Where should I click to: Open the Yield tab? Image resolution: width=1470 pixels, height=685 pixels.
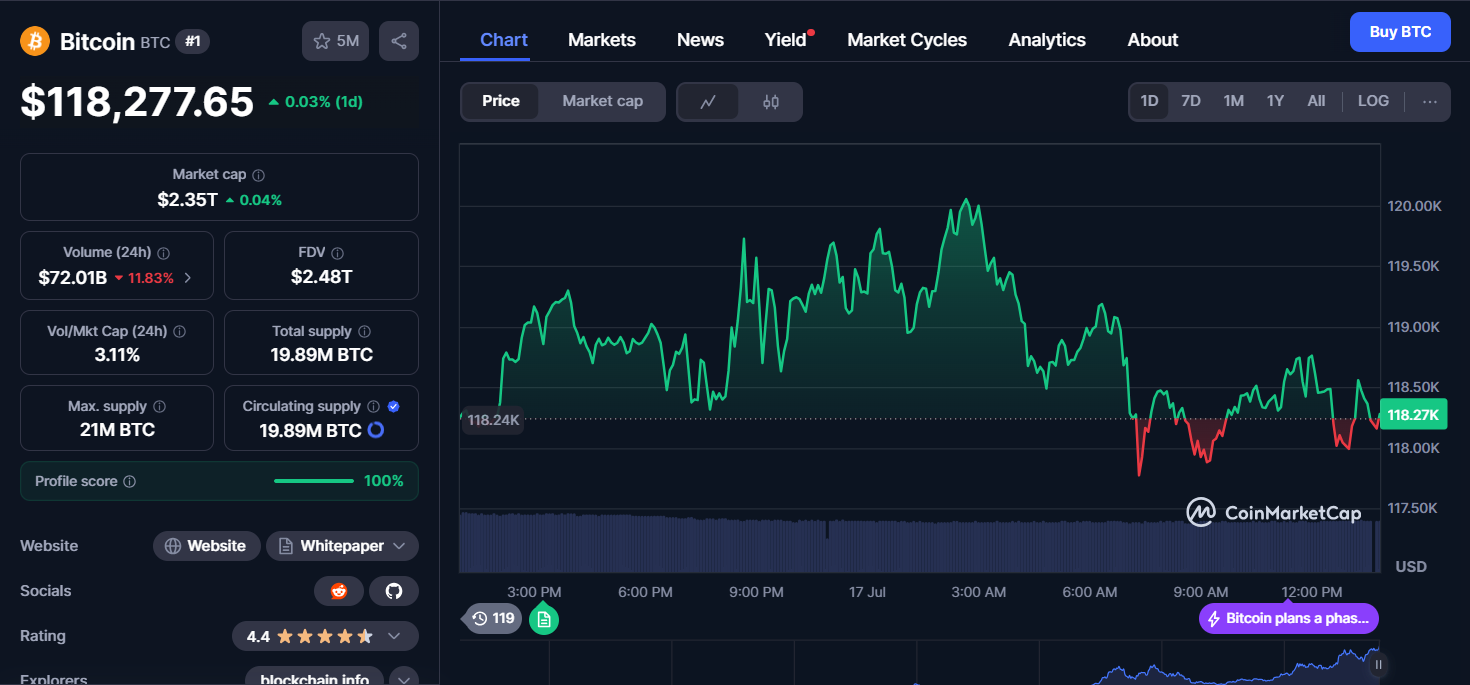tap(786, 40)
